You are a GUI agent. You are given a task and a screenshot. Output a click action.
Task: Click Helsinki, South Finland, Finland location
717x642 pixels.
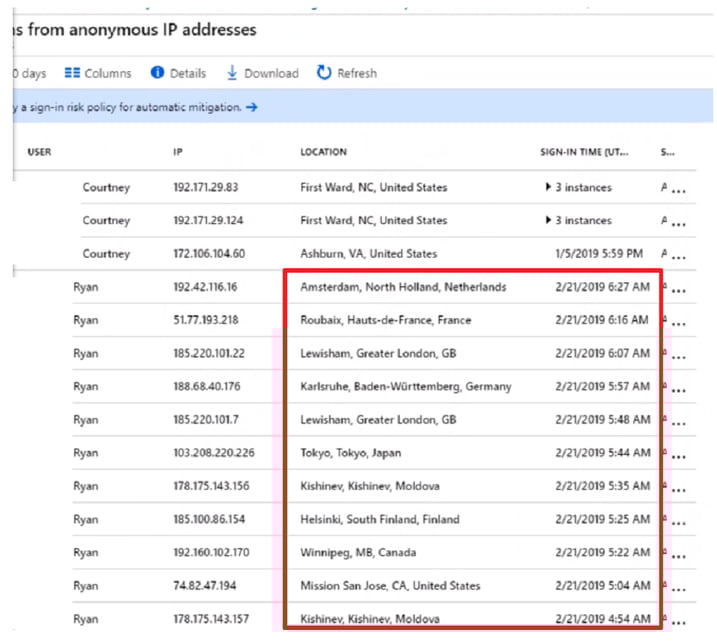[380, 519]
